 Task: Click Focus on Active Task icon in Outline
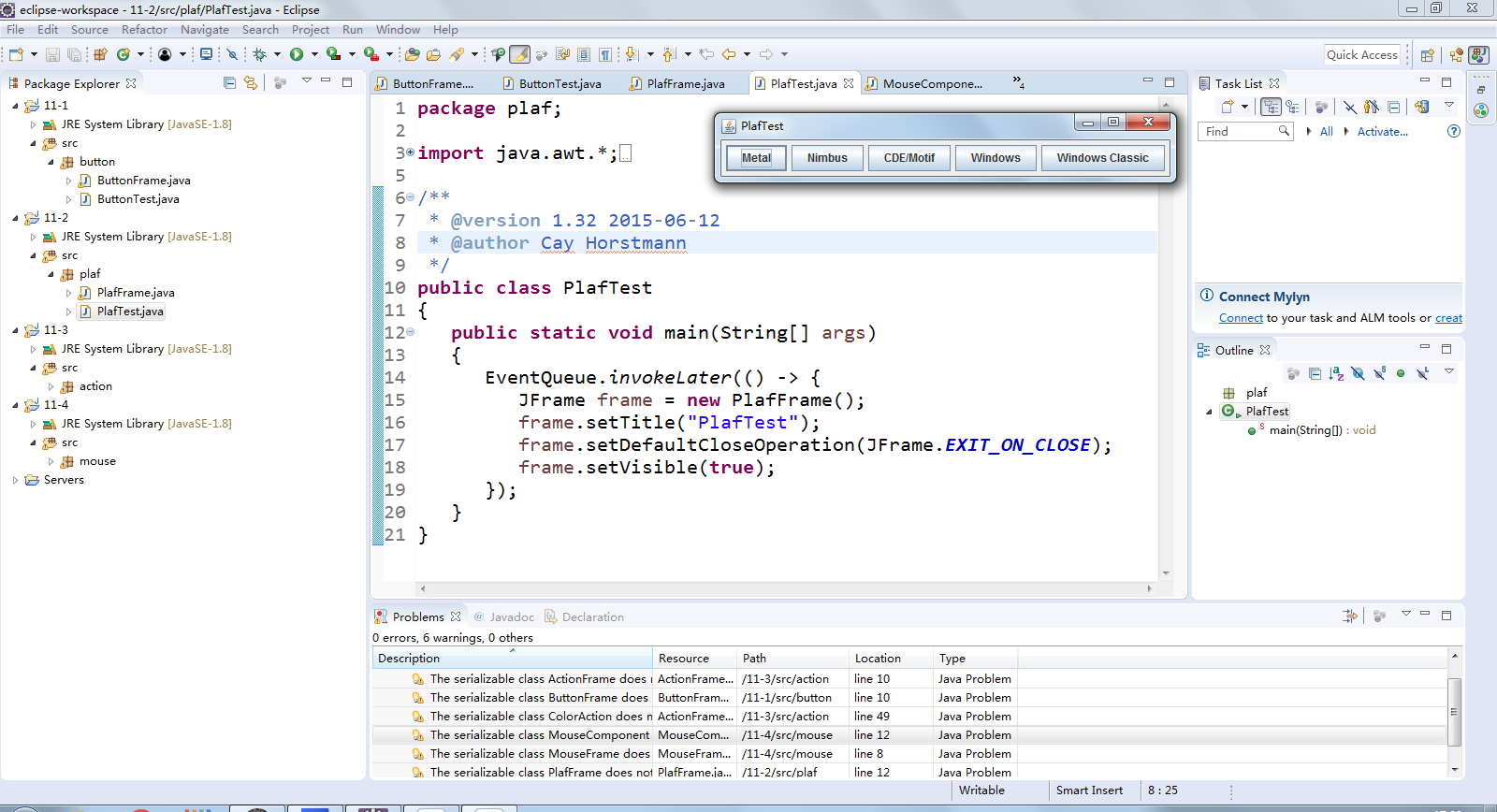click(1293, 373)
